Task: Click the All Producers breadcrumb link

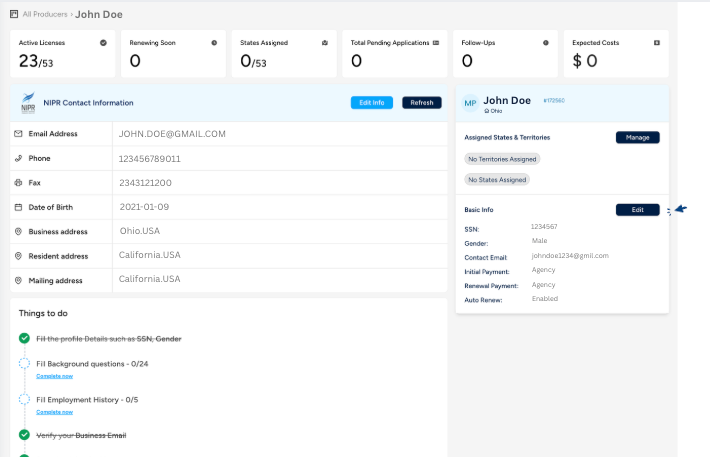Action: pyautogui.click(x=45, y=15)
